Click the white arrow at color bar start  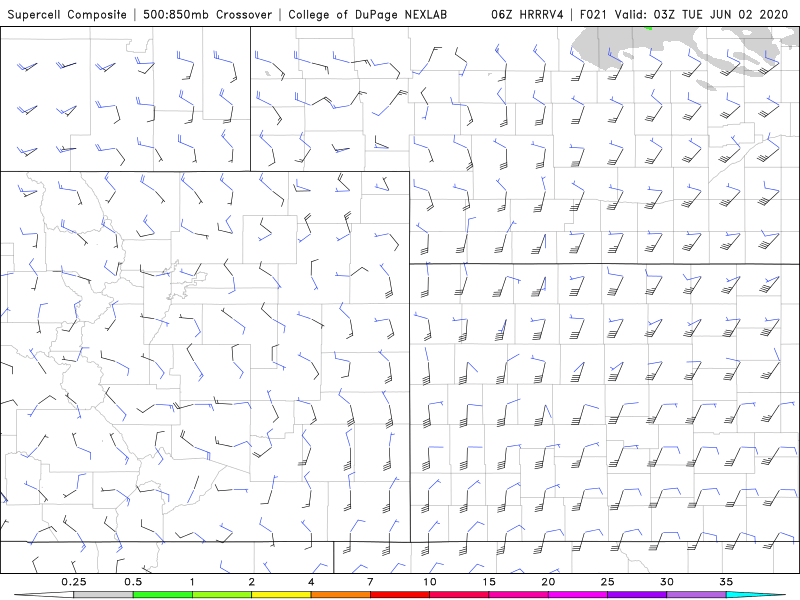(44, 595)
